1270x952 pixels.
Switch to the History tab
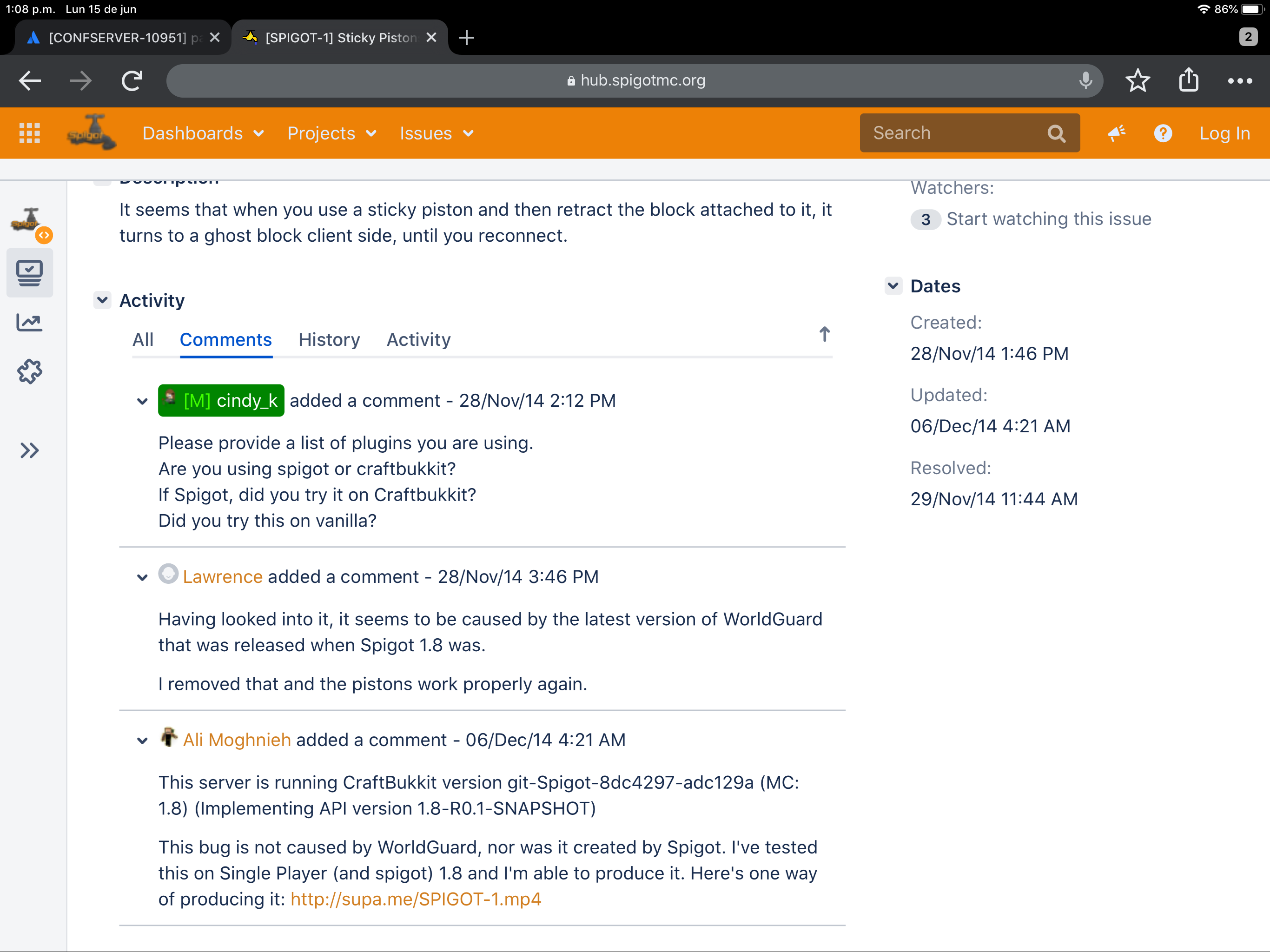coord(329,339)
